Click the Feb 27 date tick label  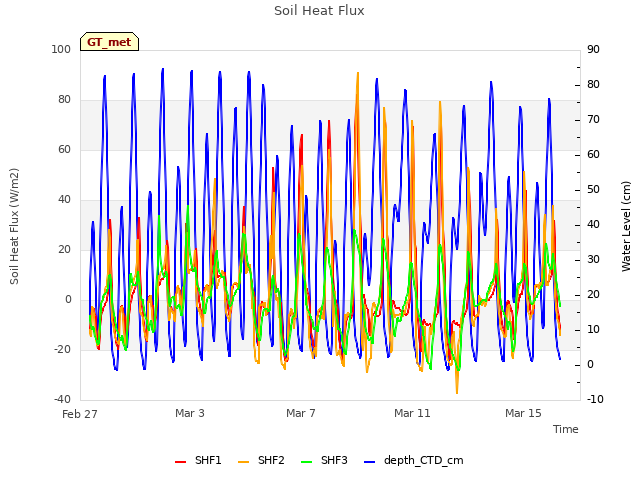pyautogui.click(x=80, y=414)
